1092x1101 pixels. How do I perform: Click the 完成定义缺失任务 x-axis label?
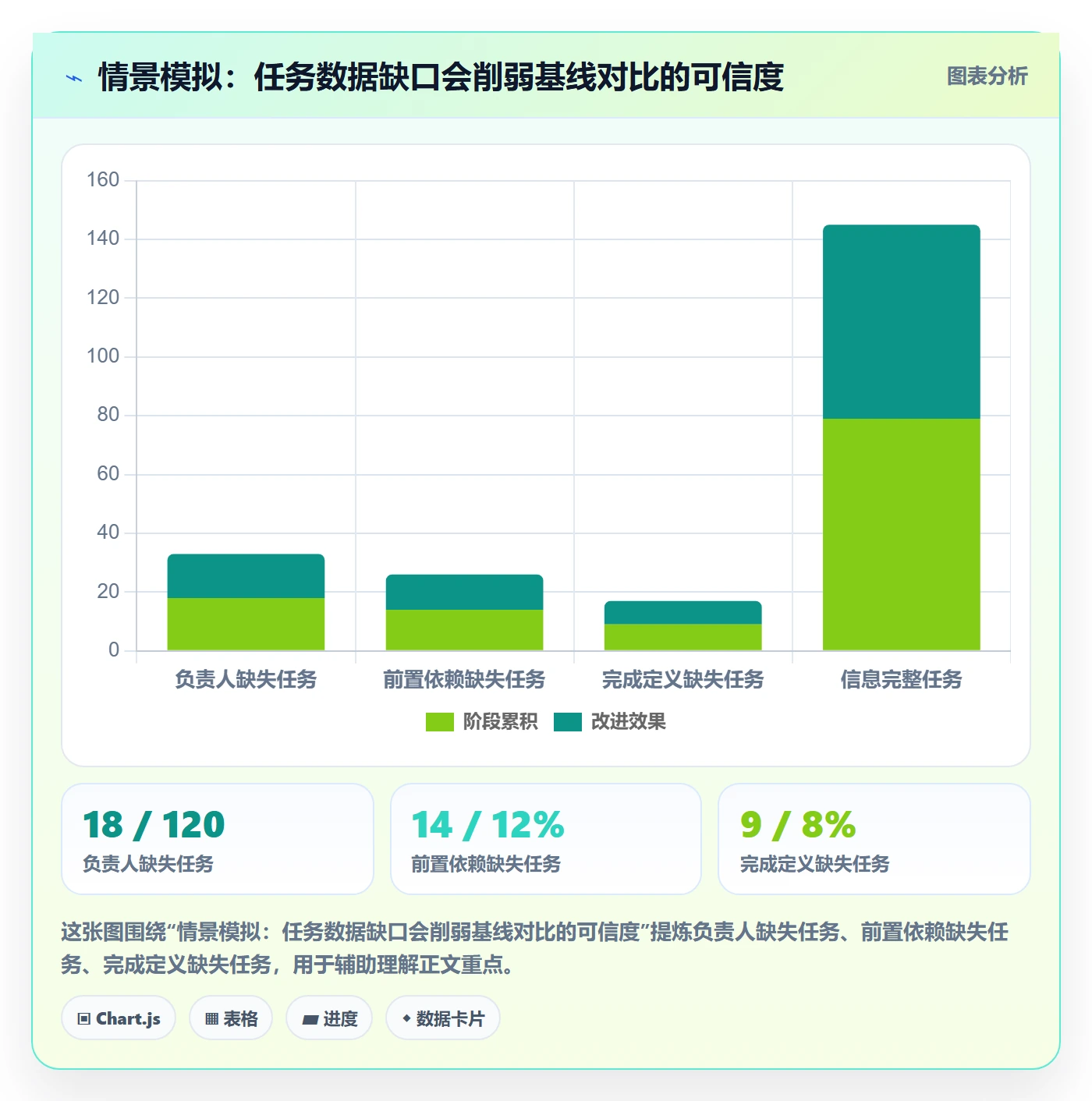tap(683, 680)
